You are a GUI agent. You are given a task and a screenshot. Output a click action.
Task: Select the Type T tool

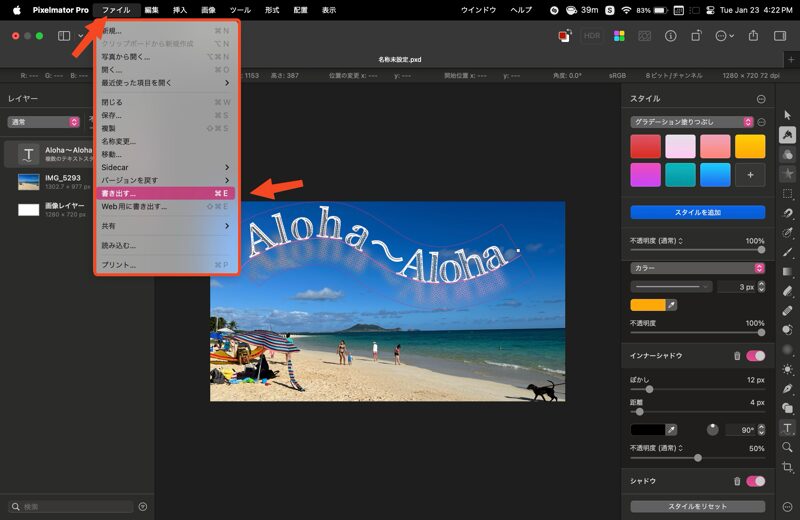(x=787, y=428)
